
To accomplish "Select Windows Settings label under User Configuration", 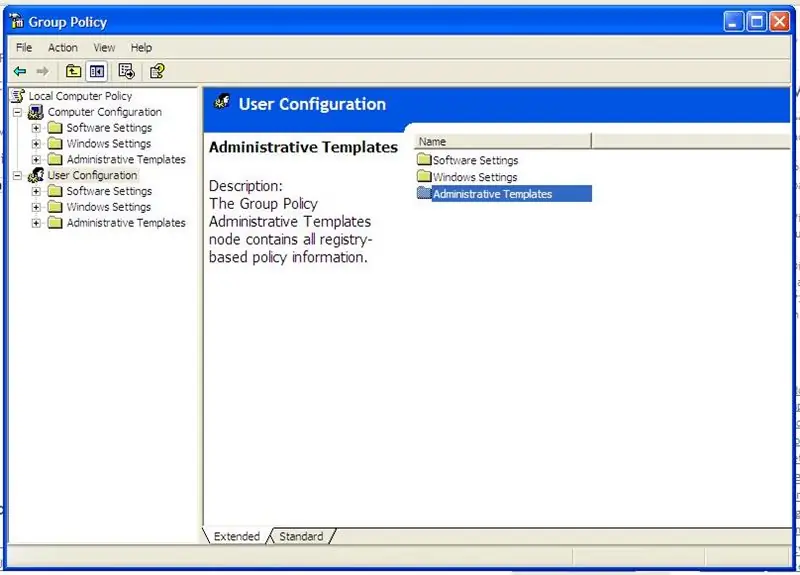I will [x=109, y=207].
